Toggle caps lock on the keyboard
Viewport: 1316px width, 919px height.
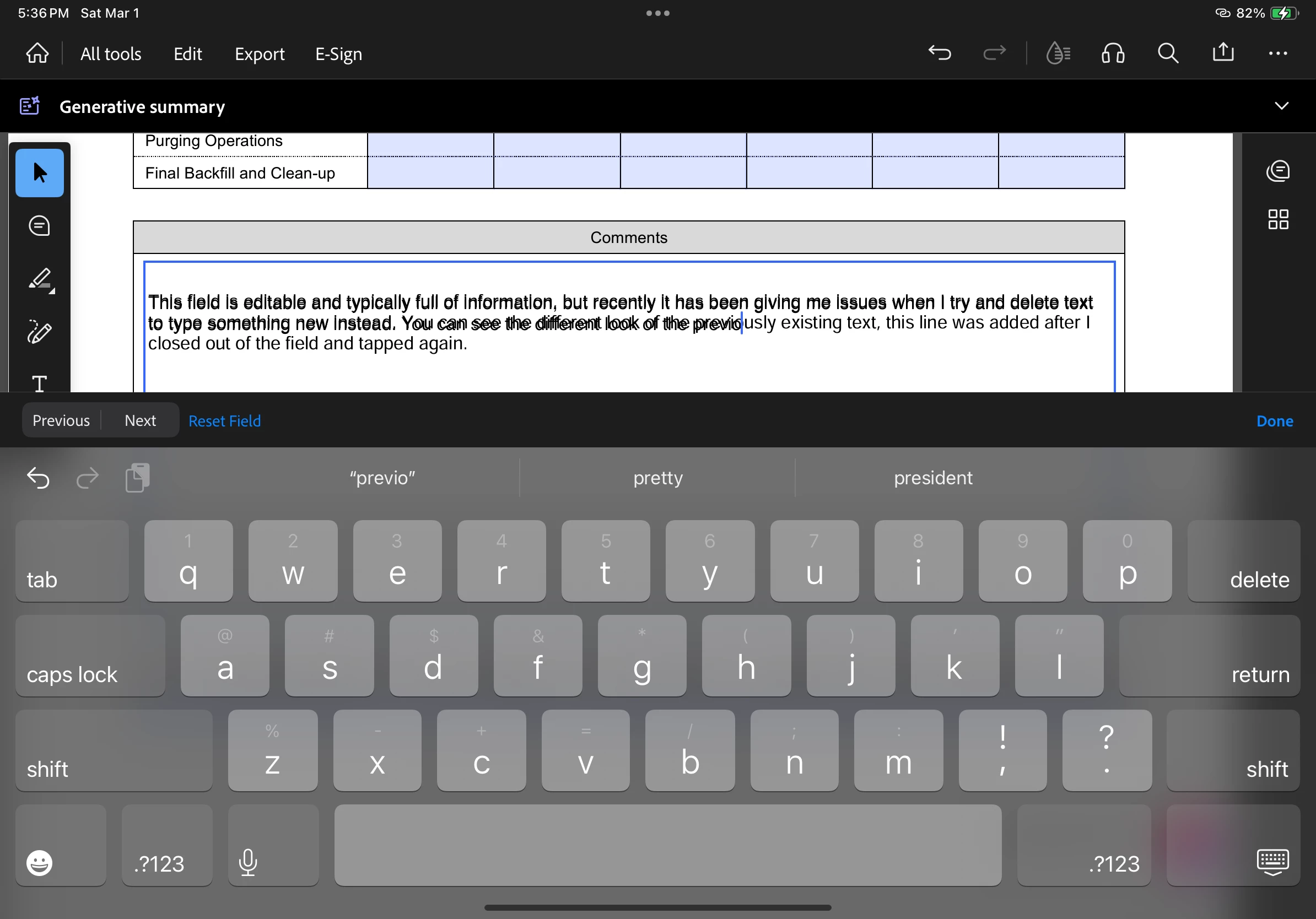(x=90, y=656)
